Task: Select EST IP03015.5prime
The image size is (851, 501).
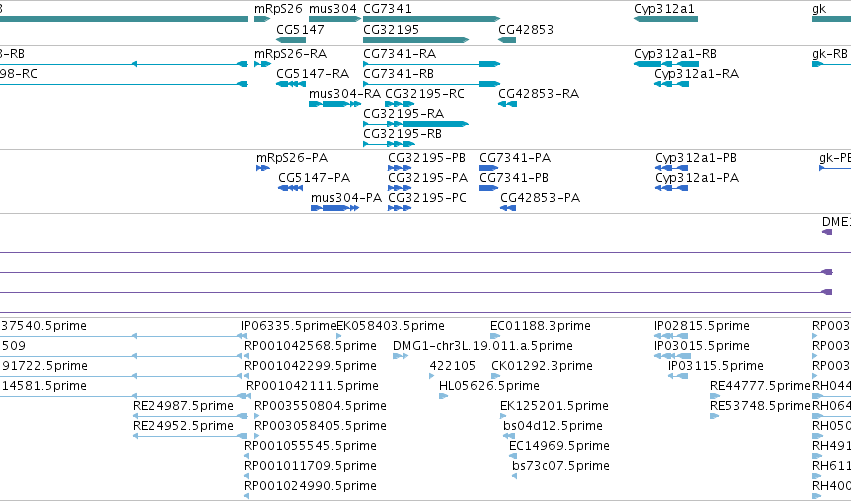Action: pos(702,346)
